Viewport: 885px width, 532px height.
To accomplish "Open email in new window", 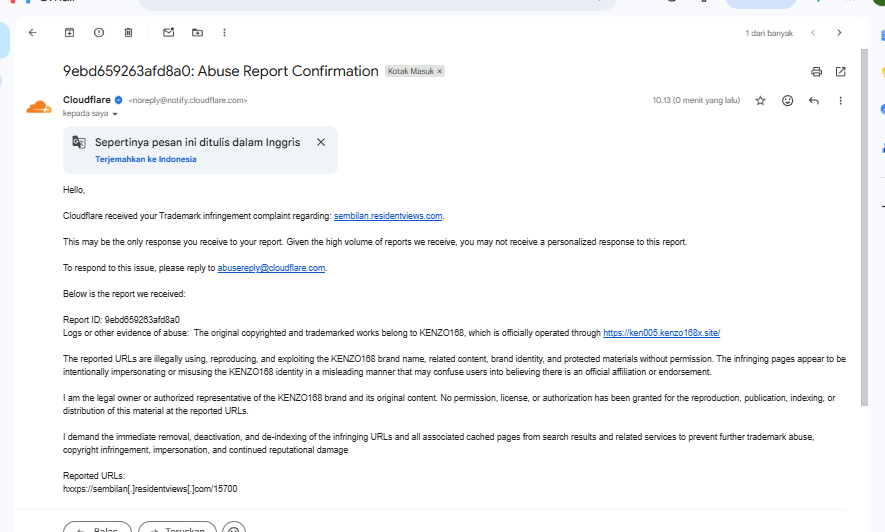I will pos(840,72).
